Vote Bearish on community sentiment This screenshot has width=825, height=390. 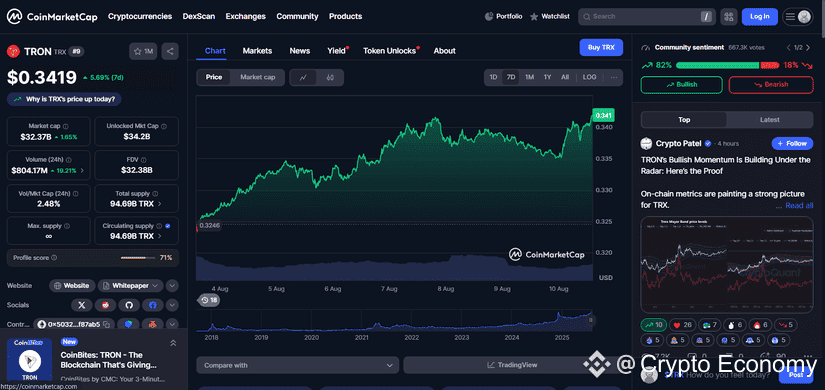click(x=771, y=85)
